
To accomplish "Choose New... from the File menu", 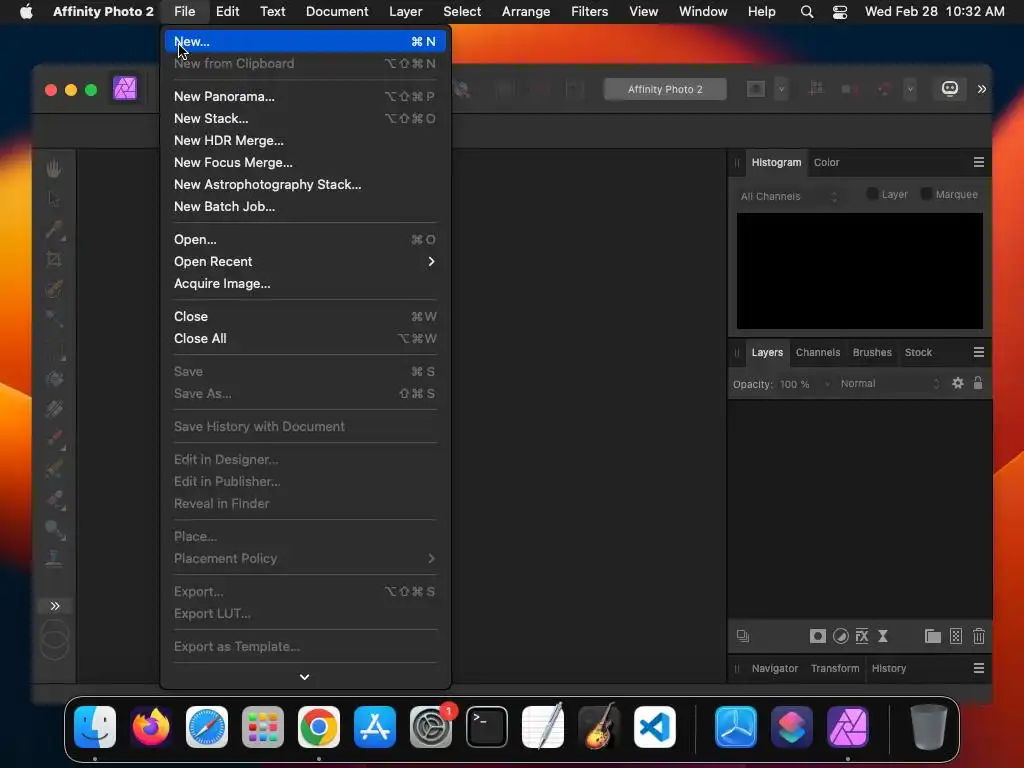I will [x=304, y=41].
